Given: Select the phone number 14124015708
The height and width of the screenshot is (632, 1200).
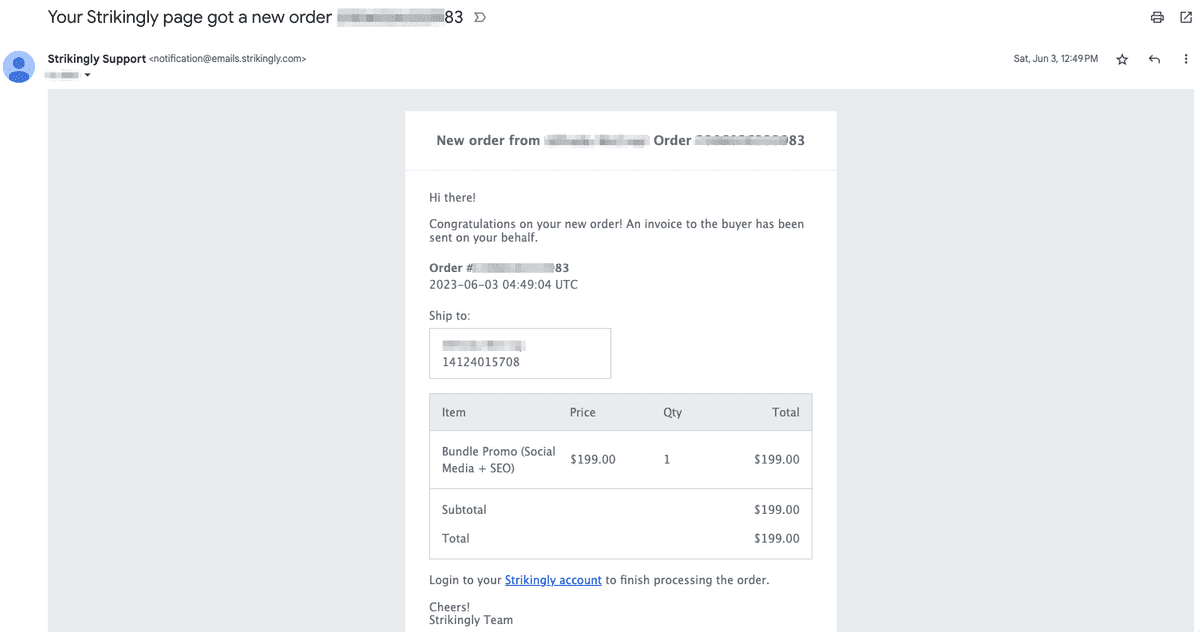Looking at the screenshot, I should [481, 362].
